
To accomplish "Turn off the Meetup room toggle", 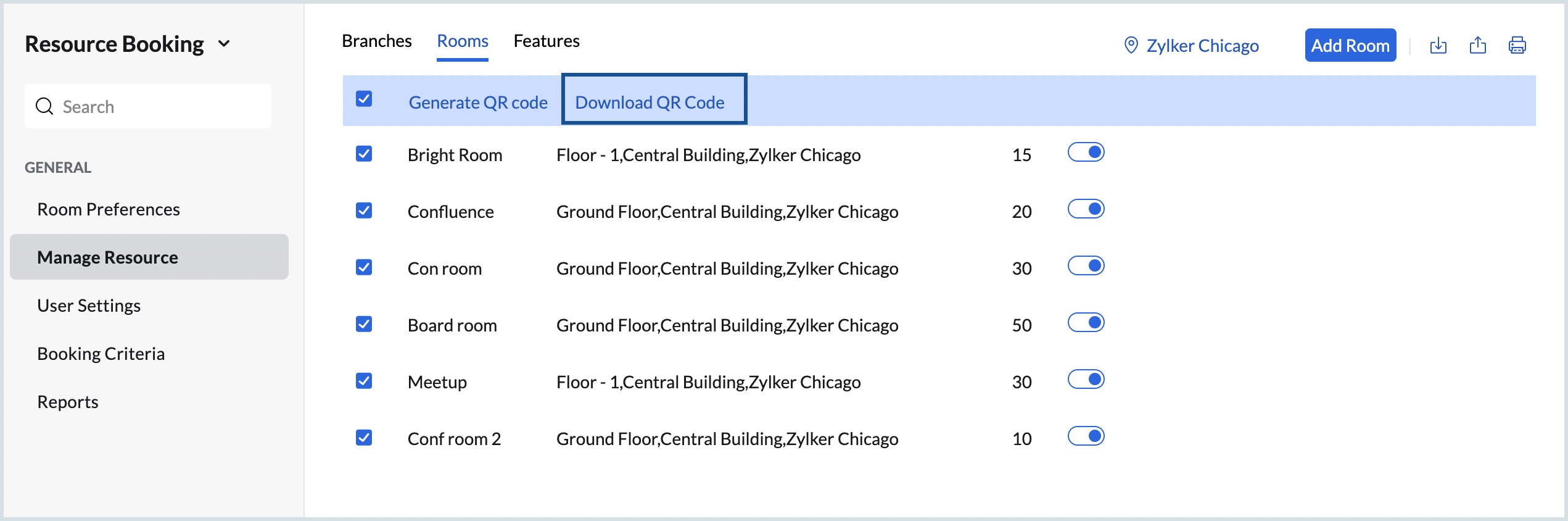I will 1086,380.
